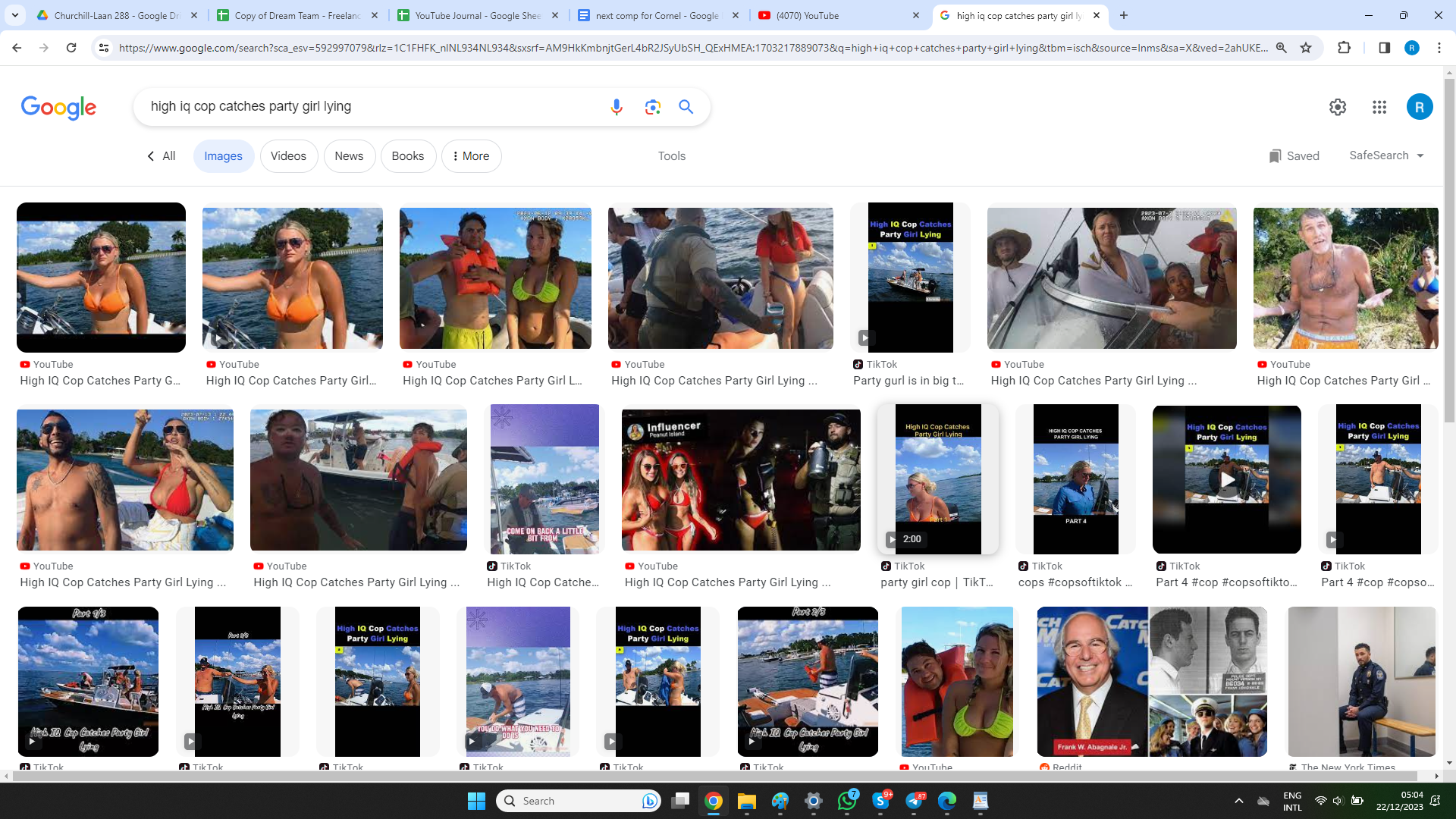Open Frank W. Abagnale Jr. Reddit thumbnail
This screenshot has height=819, width=1456.
1151,681
